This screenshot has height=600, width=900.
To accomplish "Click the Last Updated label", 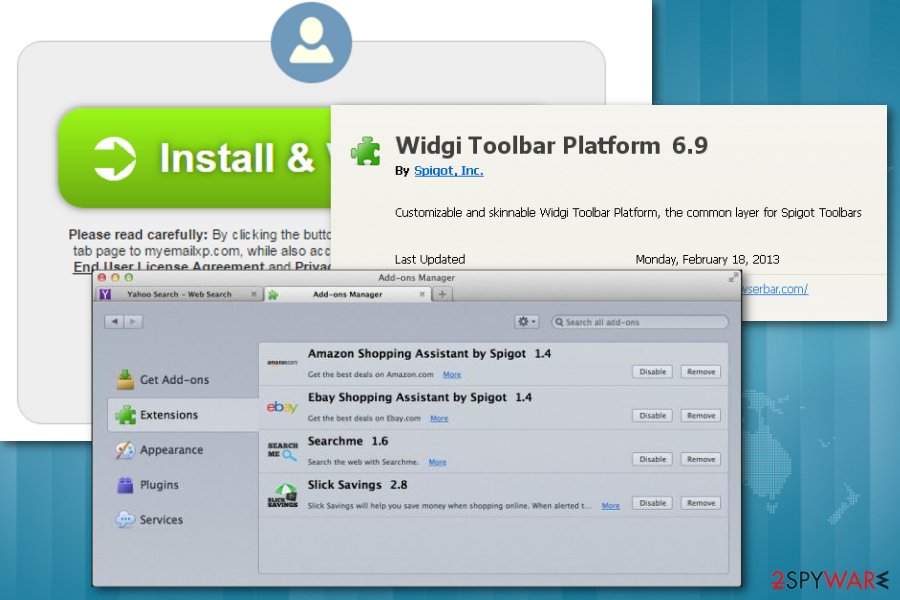I will (430, 260).
